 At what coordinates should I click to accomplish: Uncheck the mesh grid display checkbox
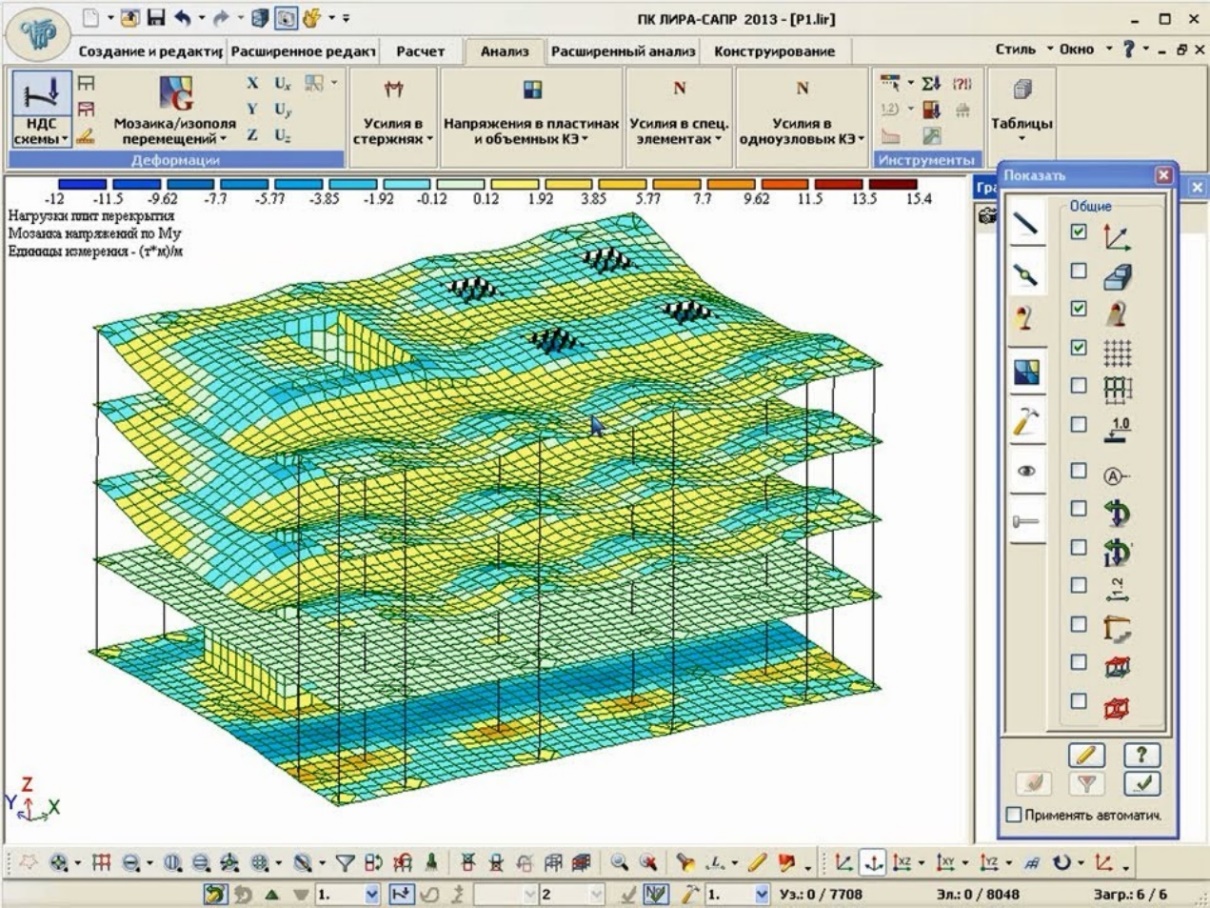point(1078,348)
